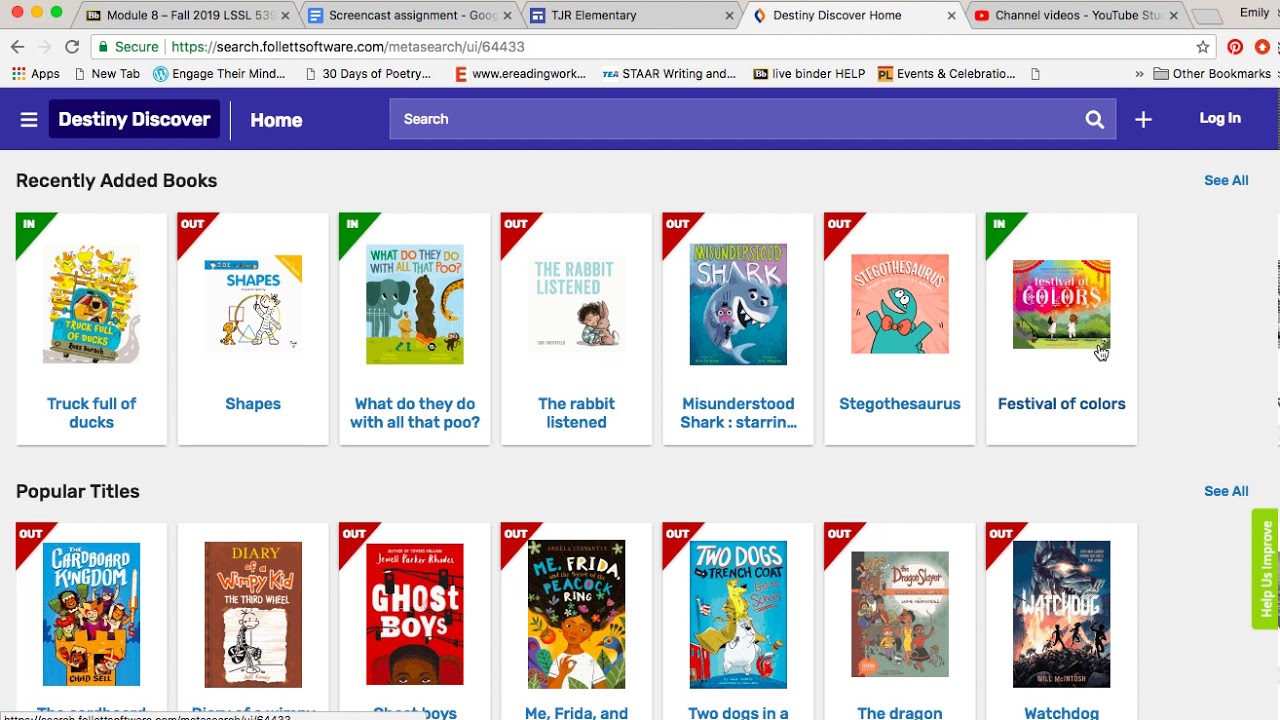Viewport: 1280px width, 720px height.
Task: Bookmark this page with star icon
Action: (1203, 47)
